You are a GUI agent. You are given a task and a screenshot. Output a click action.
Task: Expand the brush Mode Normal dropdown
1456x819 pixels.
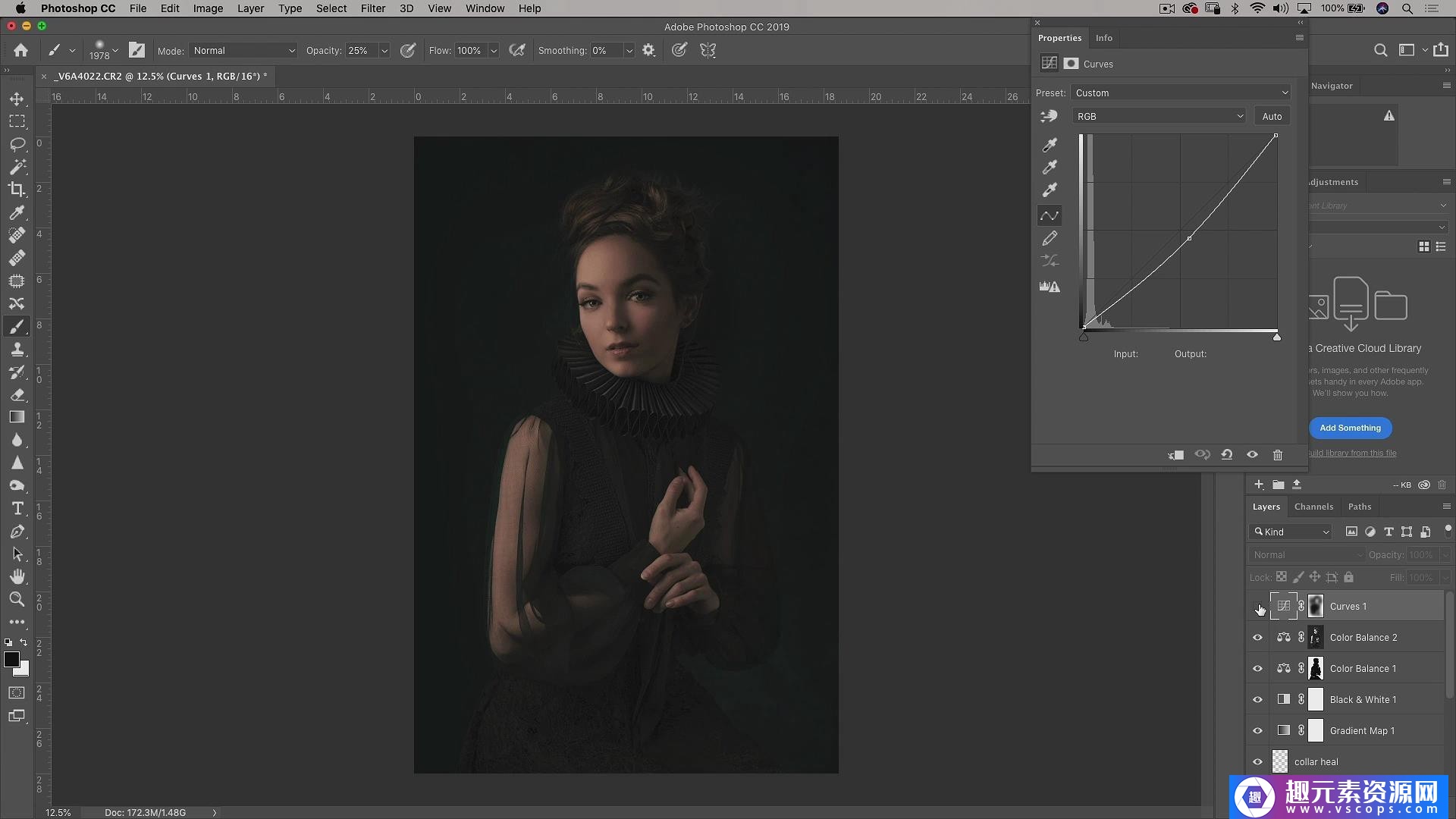point(243,51)
